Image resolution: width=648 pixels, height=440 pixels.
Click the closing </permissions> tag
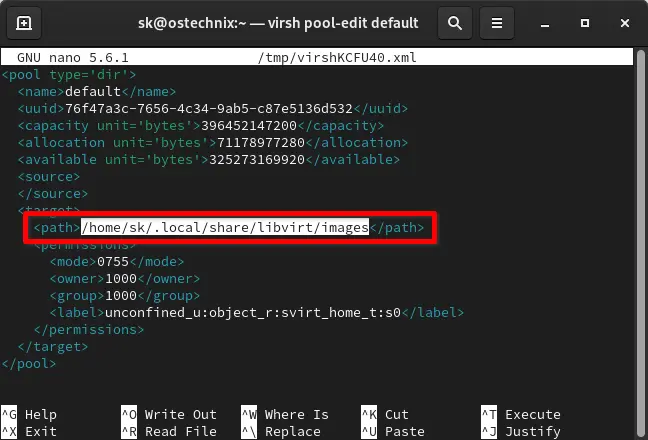pyautogui.click(x=89, y=330)
